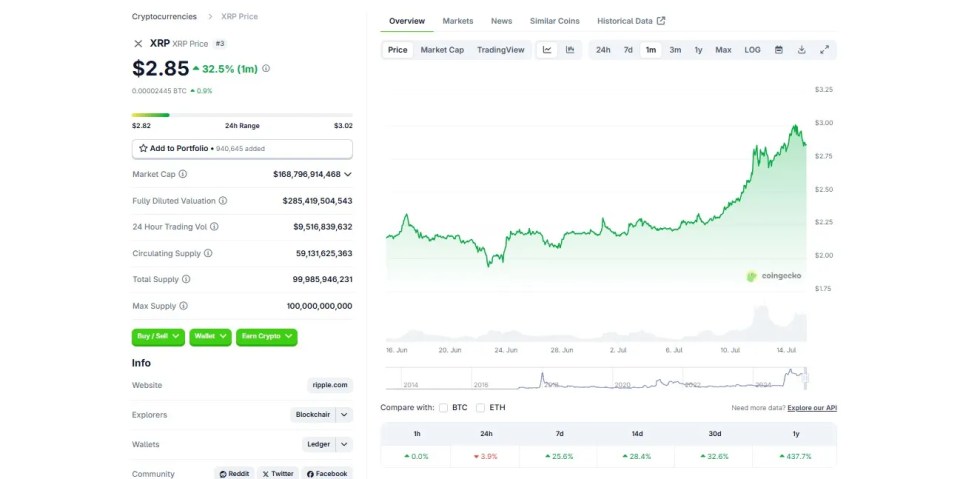
Task: Click info icon next to price change
Action: (x=266, y=69)
